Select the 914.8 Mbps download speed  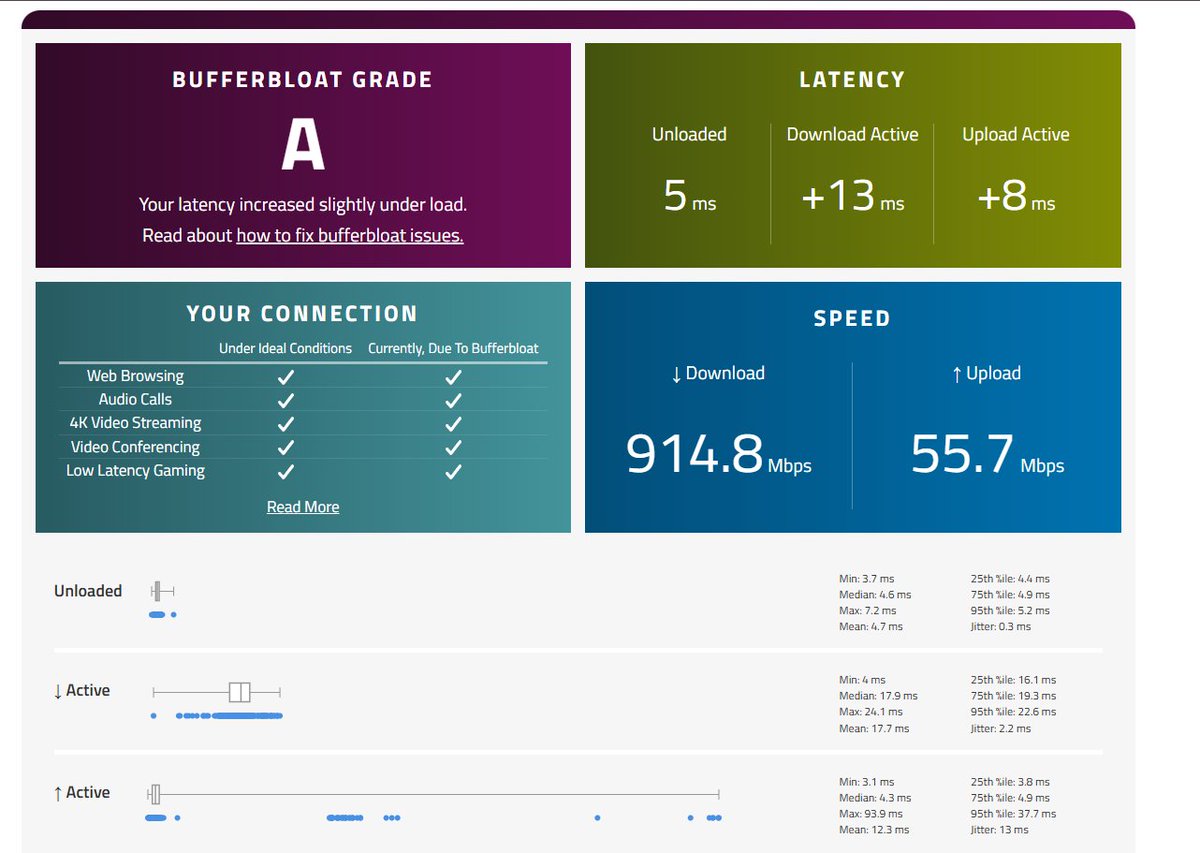click(x=718, y=453)
